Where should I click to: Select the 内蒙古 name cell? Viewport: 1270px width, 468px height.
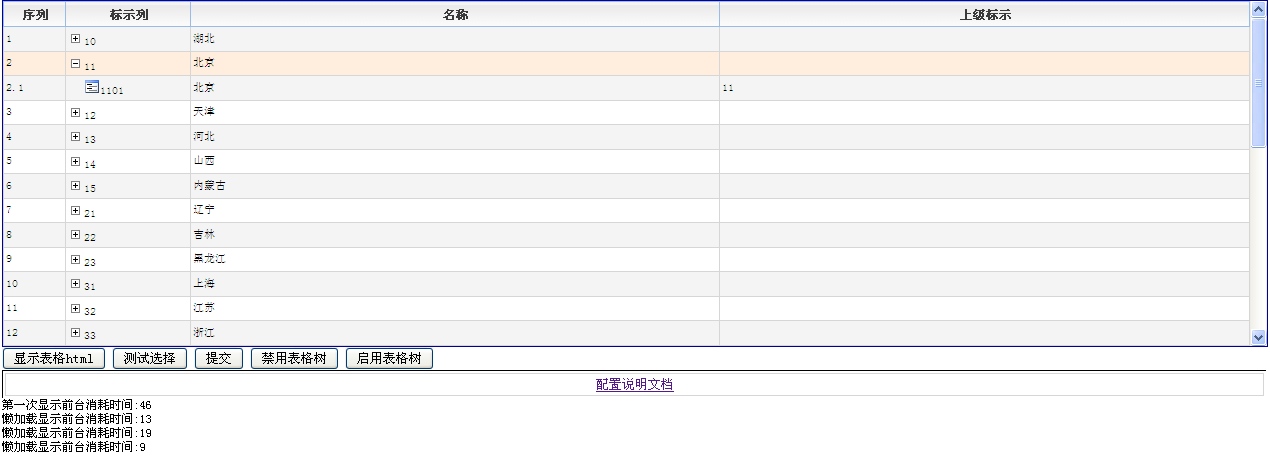[455, 186]
